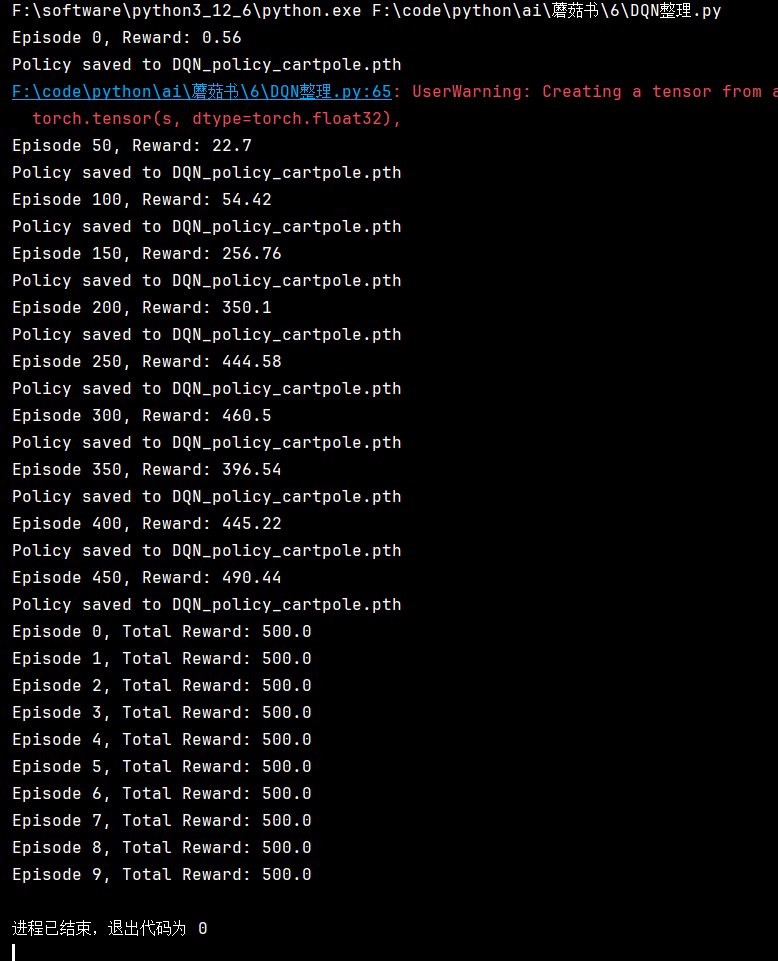778x961 pixels.
Task: Click the Episode 150, Reward: 256.76 line
Action: (147, 254)
